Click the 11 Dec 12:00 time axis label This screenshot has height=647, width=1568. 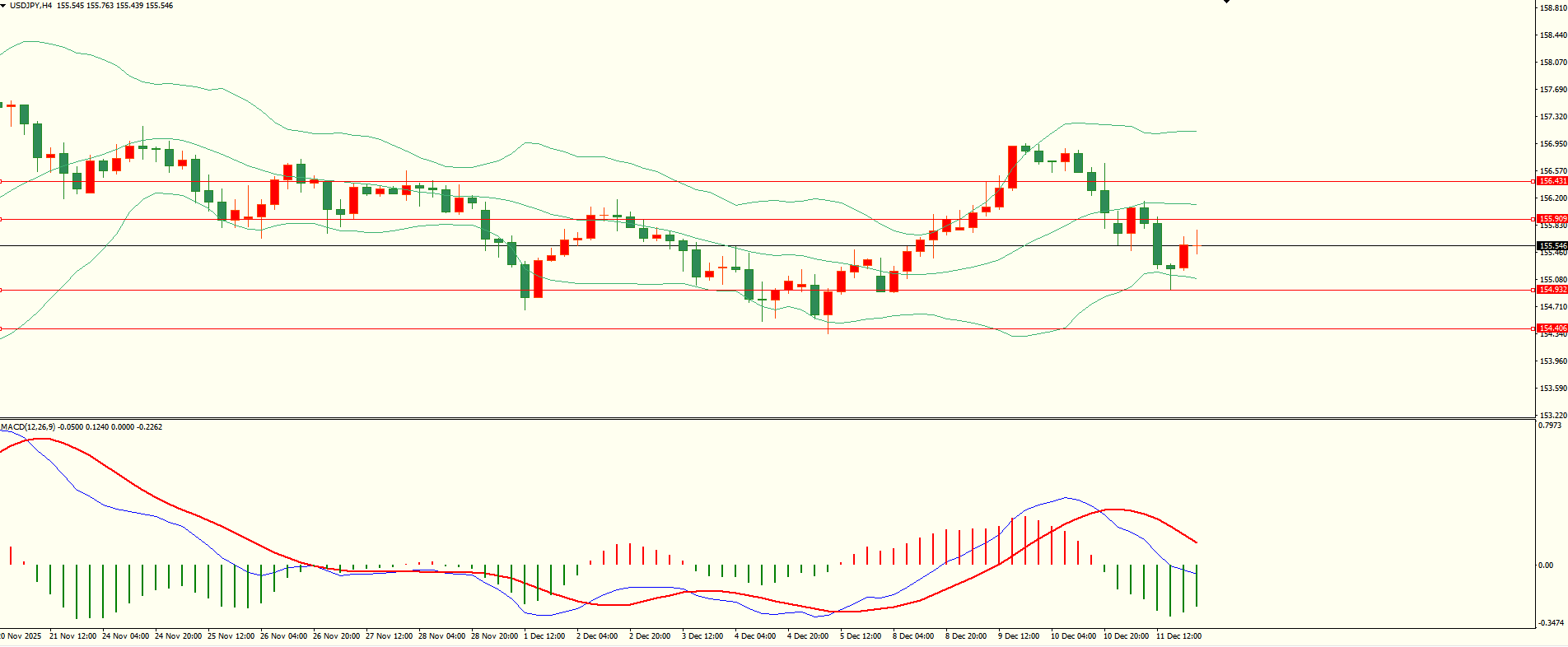click(x=1178, y=636)
